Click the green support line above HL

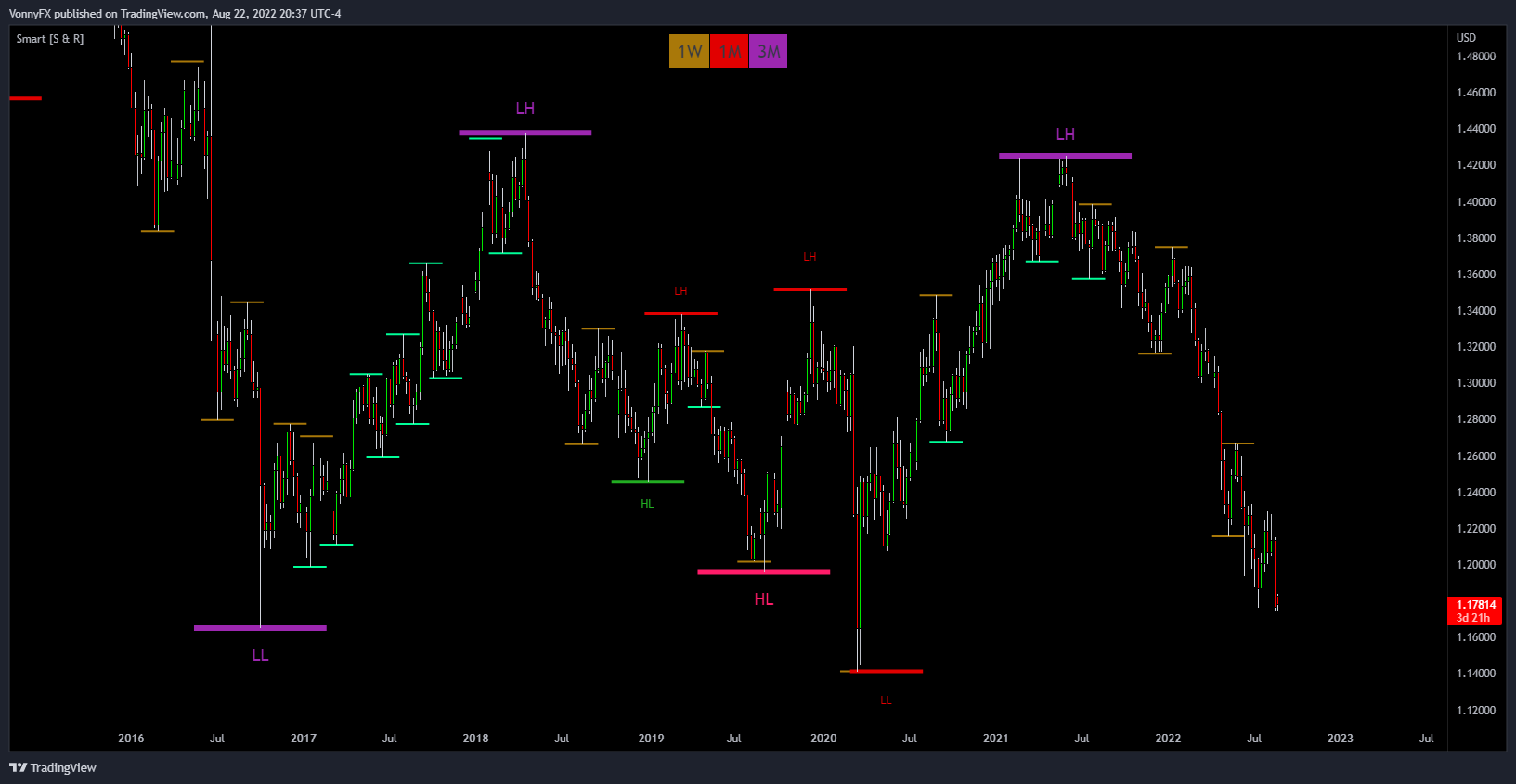pyautogui.click(x=648, y=482)
